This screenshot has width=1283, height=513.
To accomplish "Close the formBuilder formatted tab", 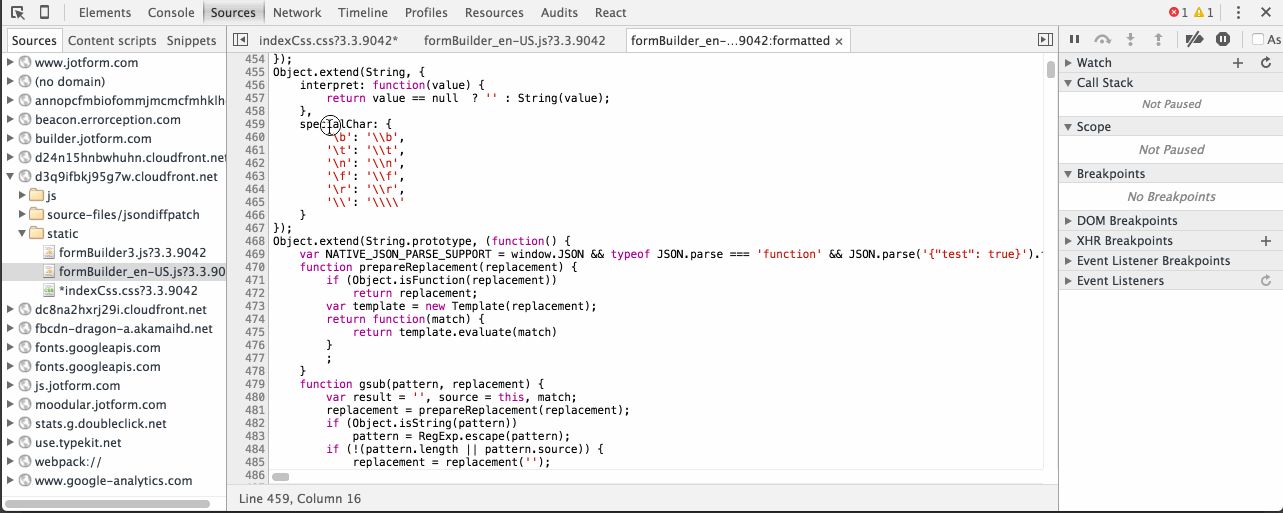I will (x=839, y=41).
